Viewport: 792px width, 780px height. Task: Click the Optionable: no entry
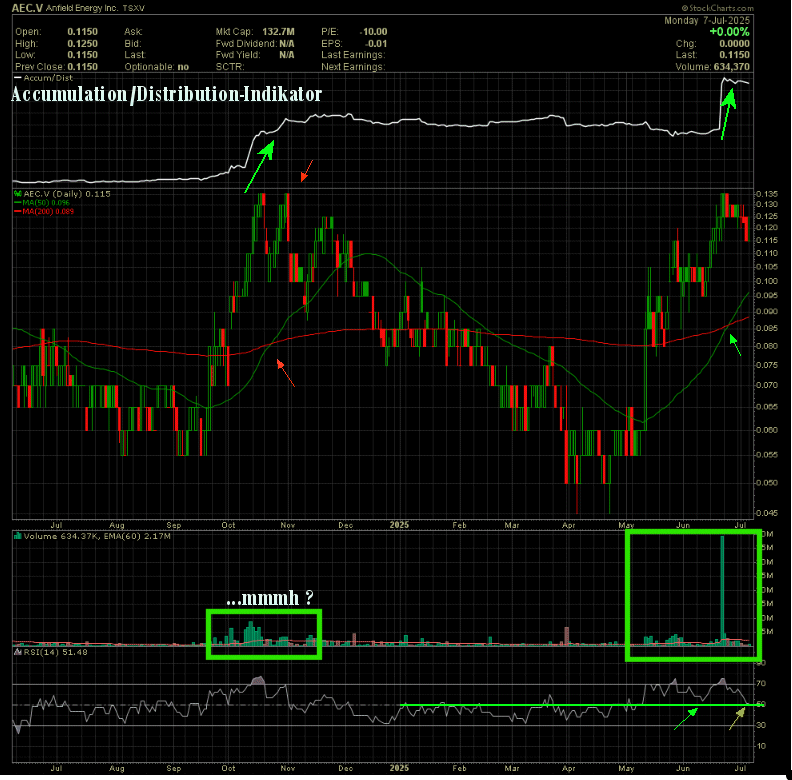coord(157,67)
